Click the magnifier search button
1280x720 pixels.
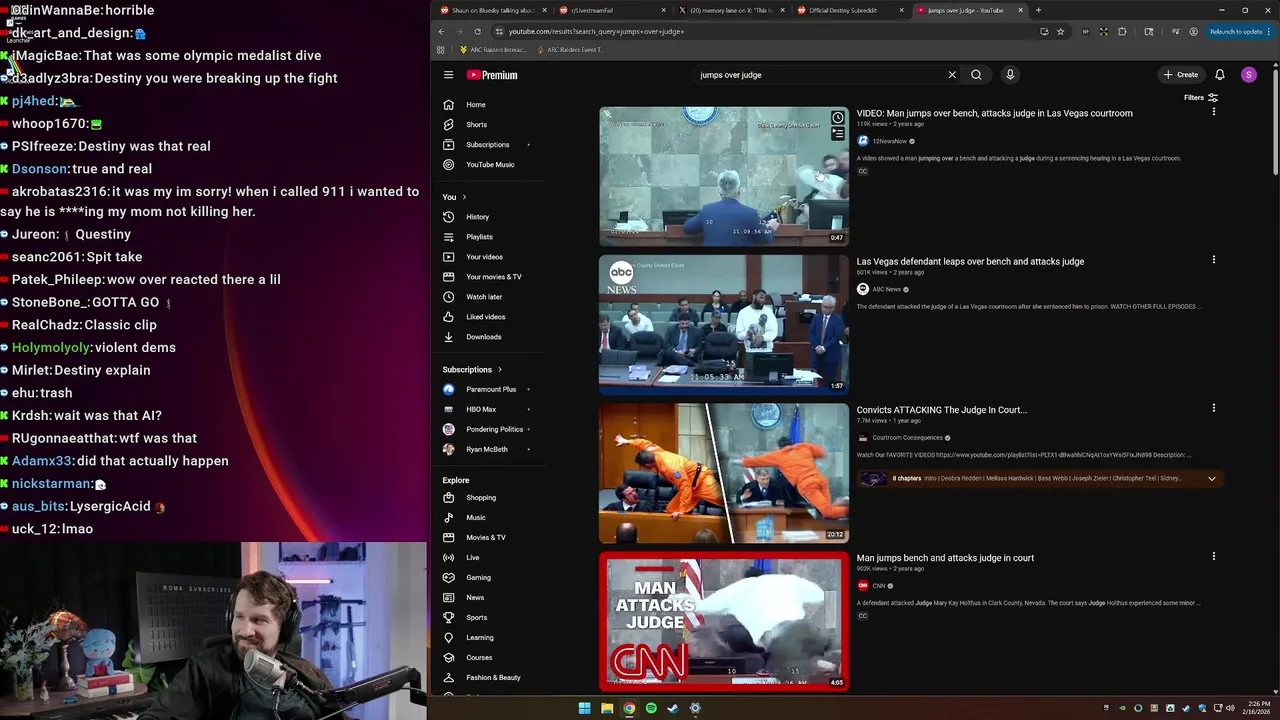click(x=976, y=75)
